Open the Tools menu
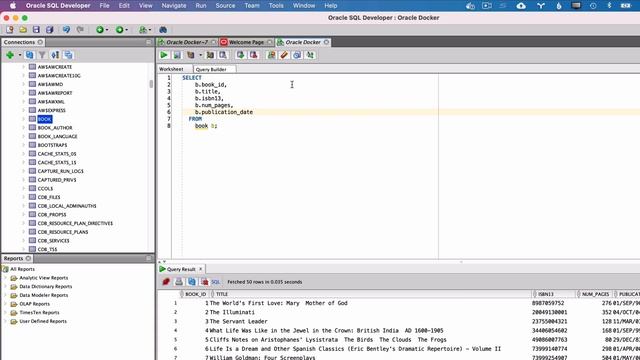The image size is (640, 360). [x=276, y=6]
